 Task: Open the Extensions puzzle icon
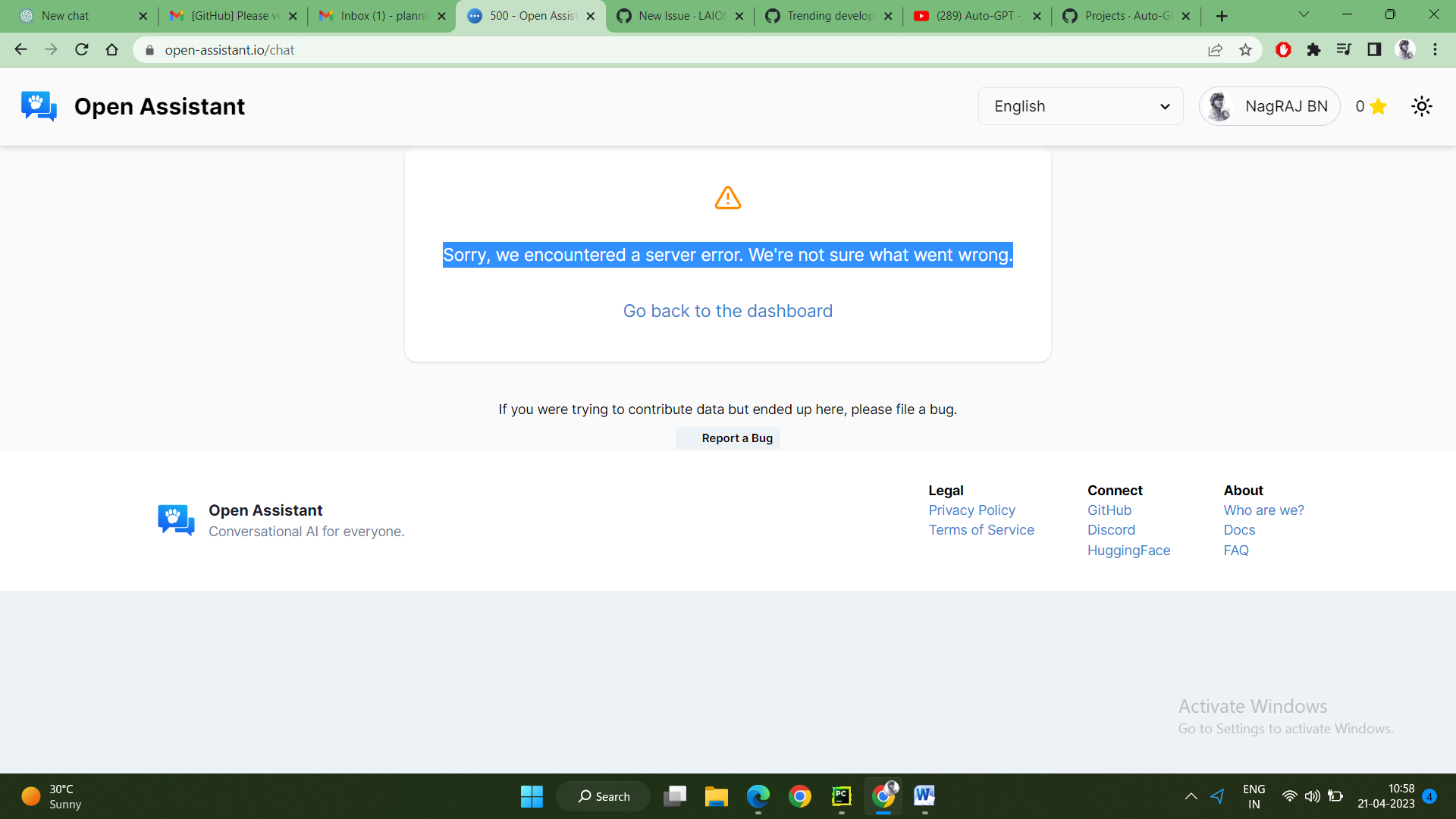[x=1313, y=50]
